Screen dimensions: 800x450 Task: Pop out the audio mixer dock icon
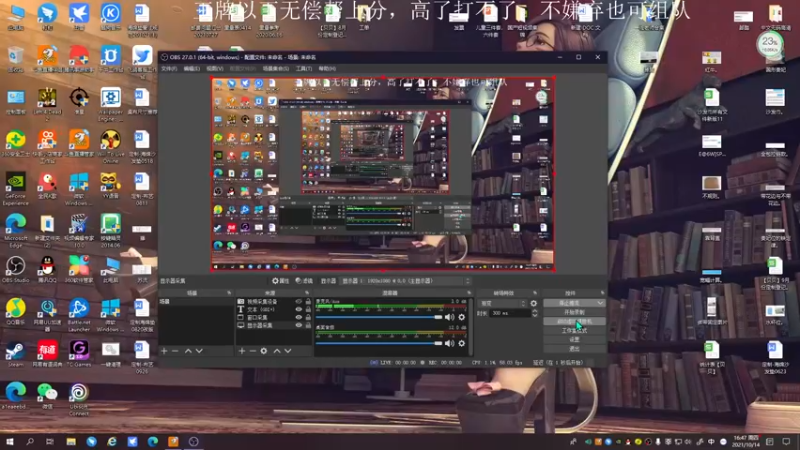click(469, 293)
